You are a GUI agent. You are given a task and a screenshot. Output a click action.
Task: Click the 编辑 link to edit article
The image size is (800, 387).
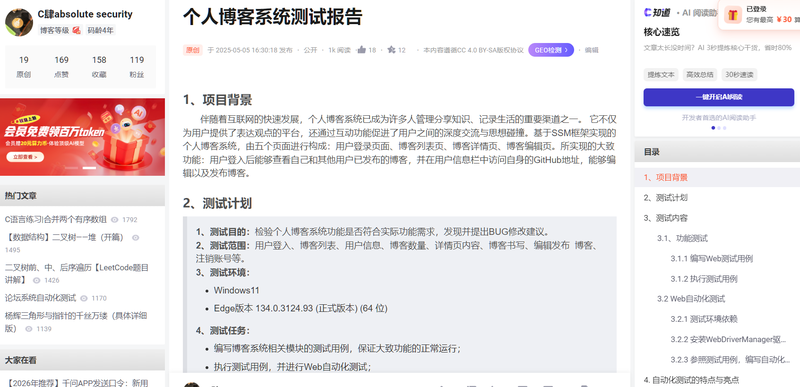[x=591, y=50]
